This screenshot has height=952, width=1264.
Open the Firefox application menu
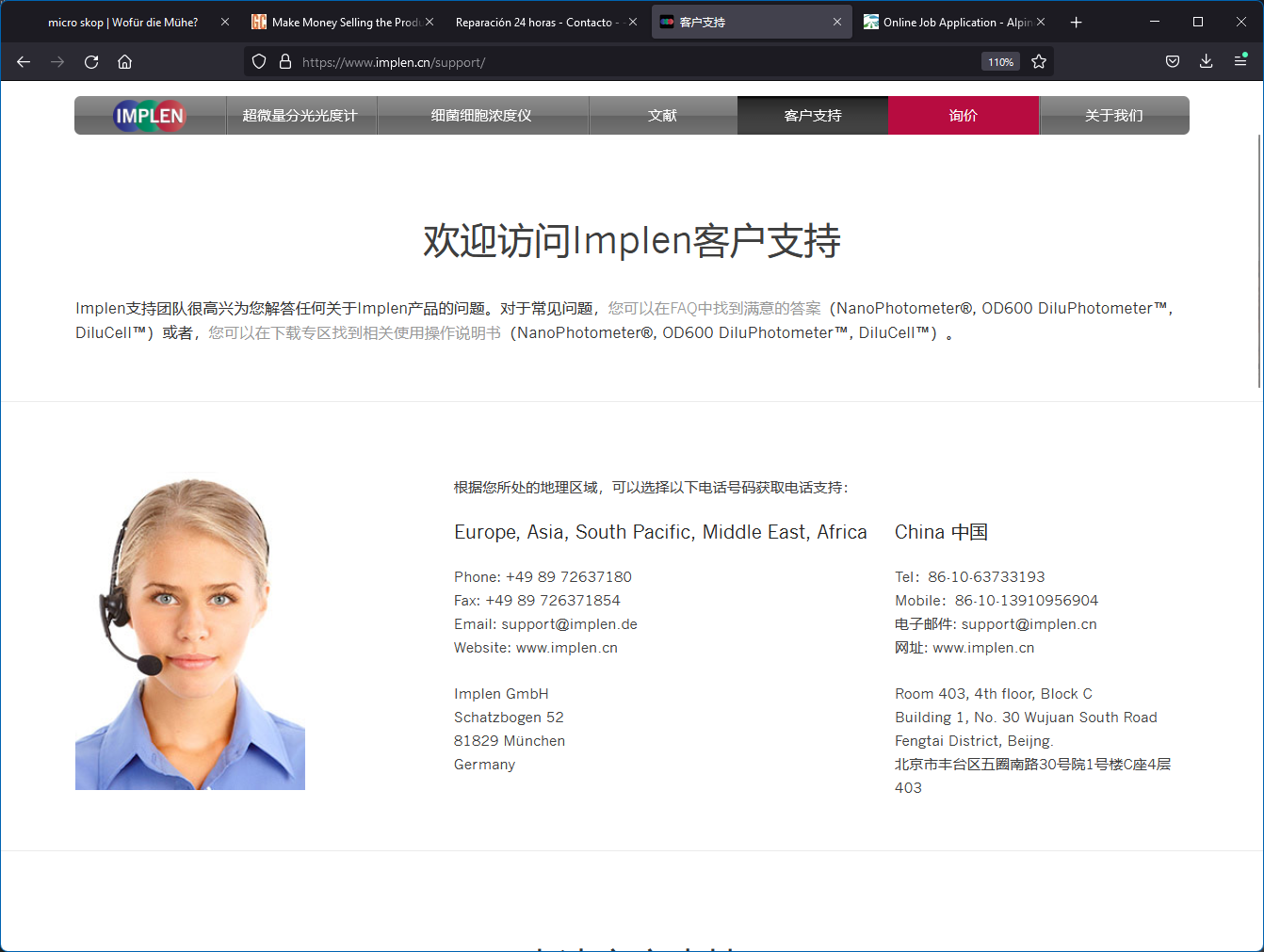click(1240, 62)
